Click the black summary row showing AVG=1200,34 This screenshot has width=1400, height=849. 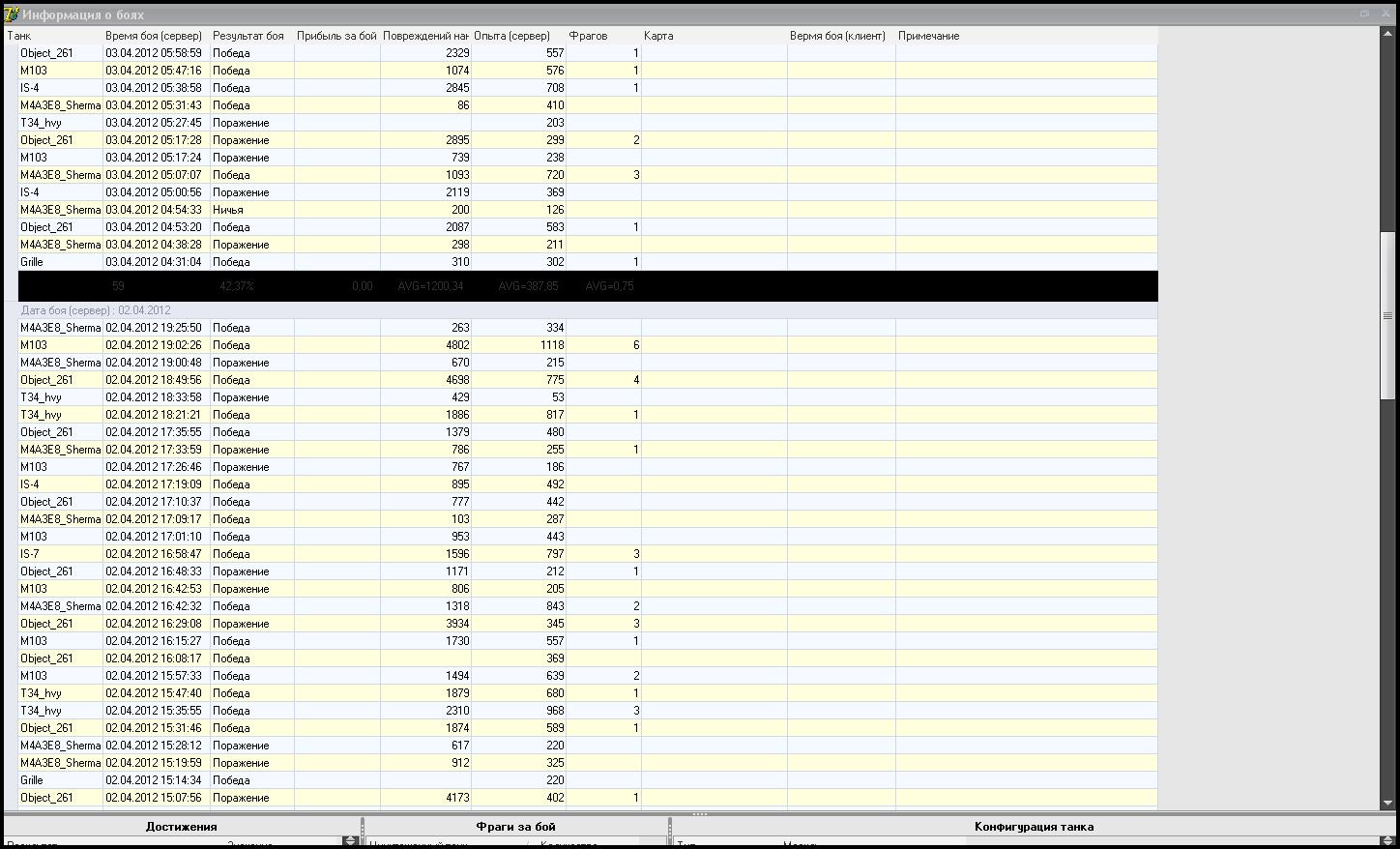click(x=588, y=286)
